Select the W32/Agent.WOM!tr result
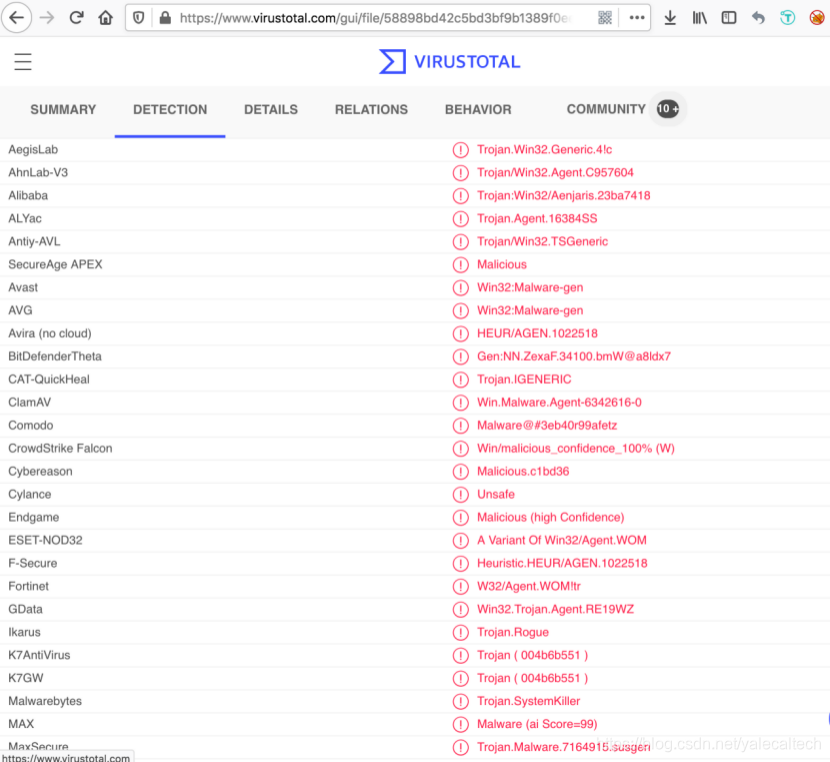830x762 pixels. [x=529, y=586]
